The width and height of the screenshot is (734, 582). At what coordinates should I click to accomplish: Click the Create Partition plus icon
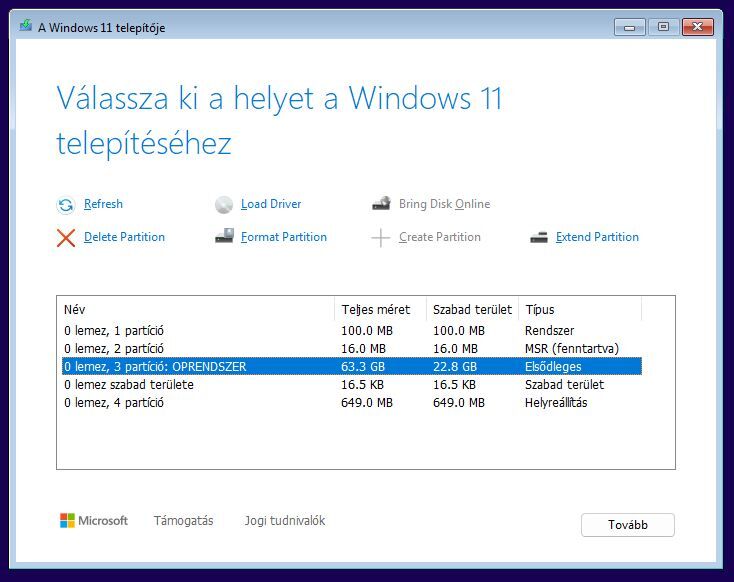pyautogui.click(x=381, y=238)
